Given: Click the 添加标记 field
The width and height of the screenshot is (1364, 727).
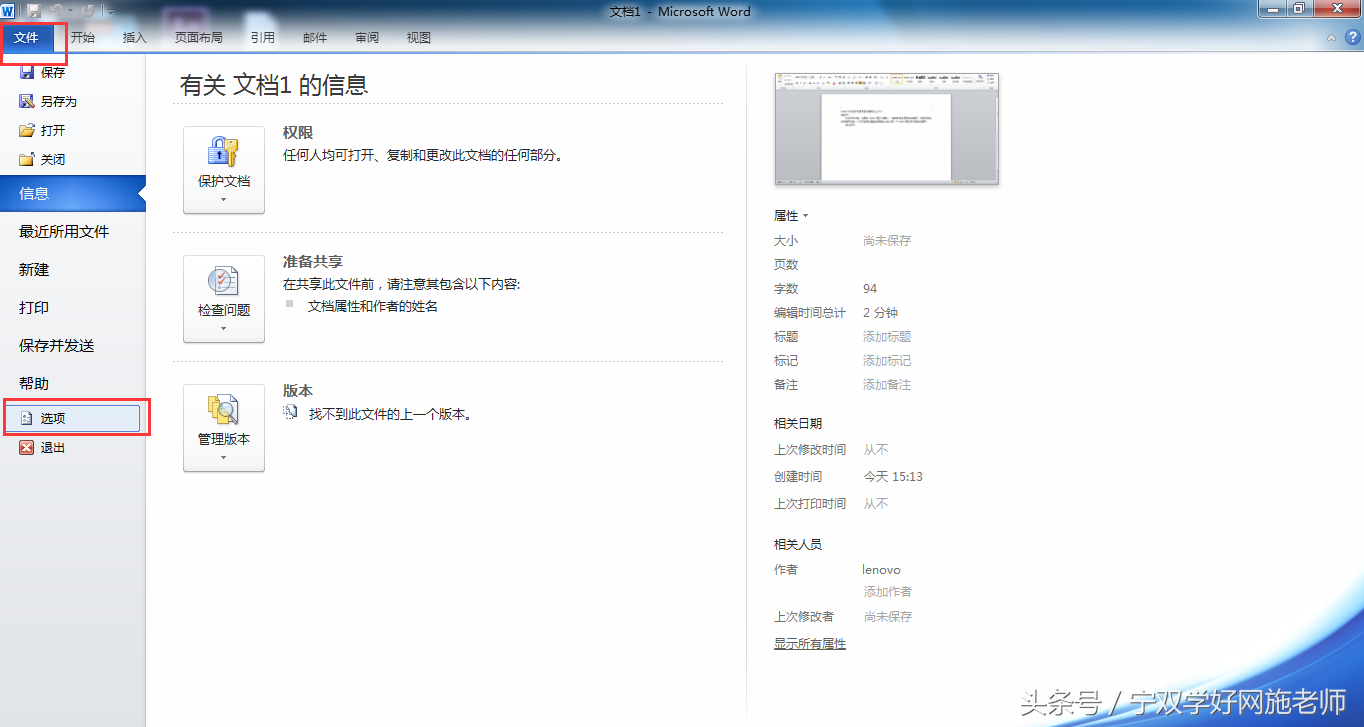Looking at the screenshot, I should coord(888,361).
